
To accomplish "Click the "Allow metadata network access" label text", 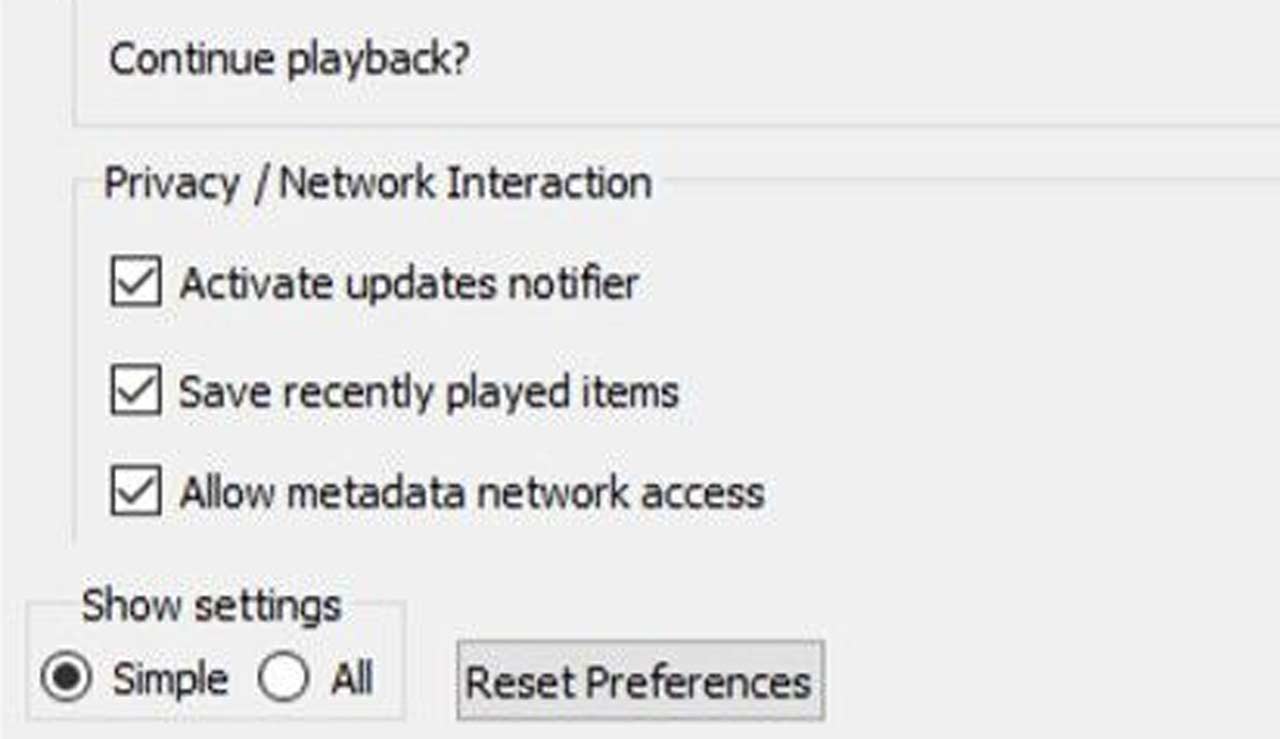I will tap(471, 493).
